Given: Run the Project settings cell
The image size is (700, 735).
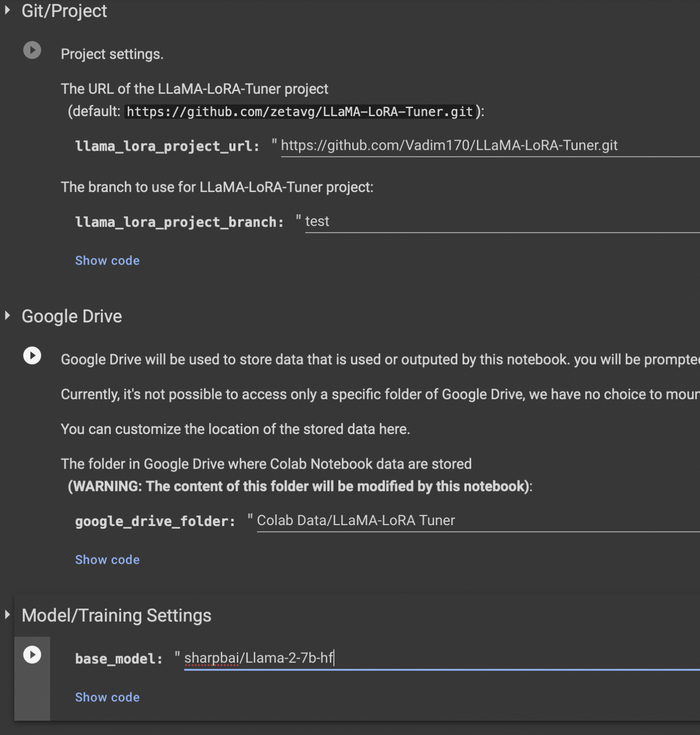Looking at the screenshot, I should tap(32, 50).
